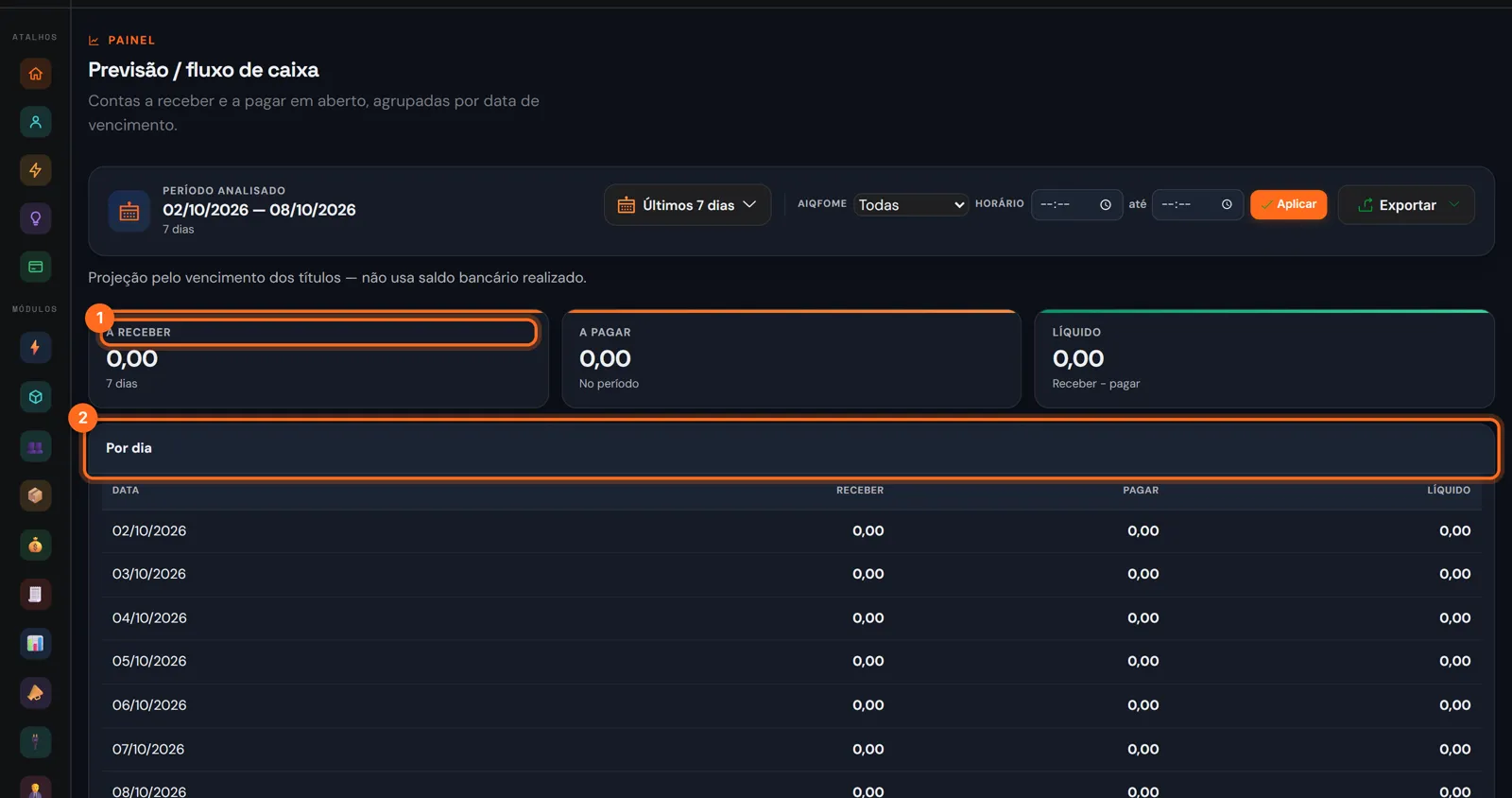Select the 07/10/2026 date cell
Viewport: 1512px width, 798px height.
149,749
